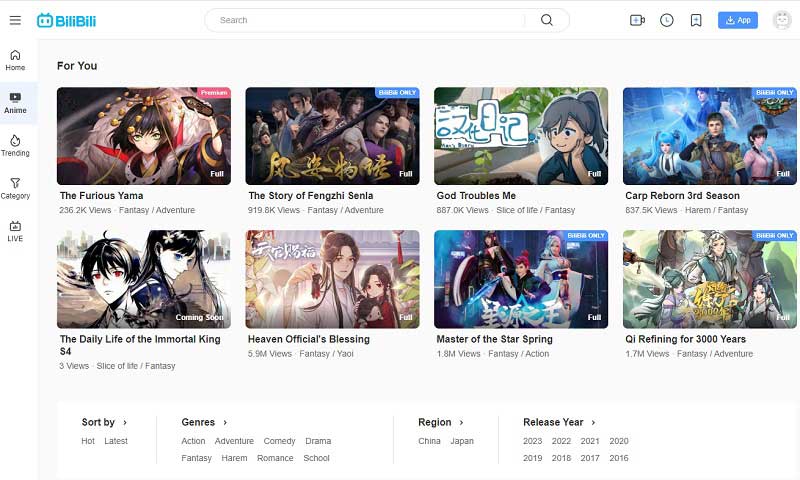
Task: Open the bookmarks favorites icon
Action: (x=696, y=20)
